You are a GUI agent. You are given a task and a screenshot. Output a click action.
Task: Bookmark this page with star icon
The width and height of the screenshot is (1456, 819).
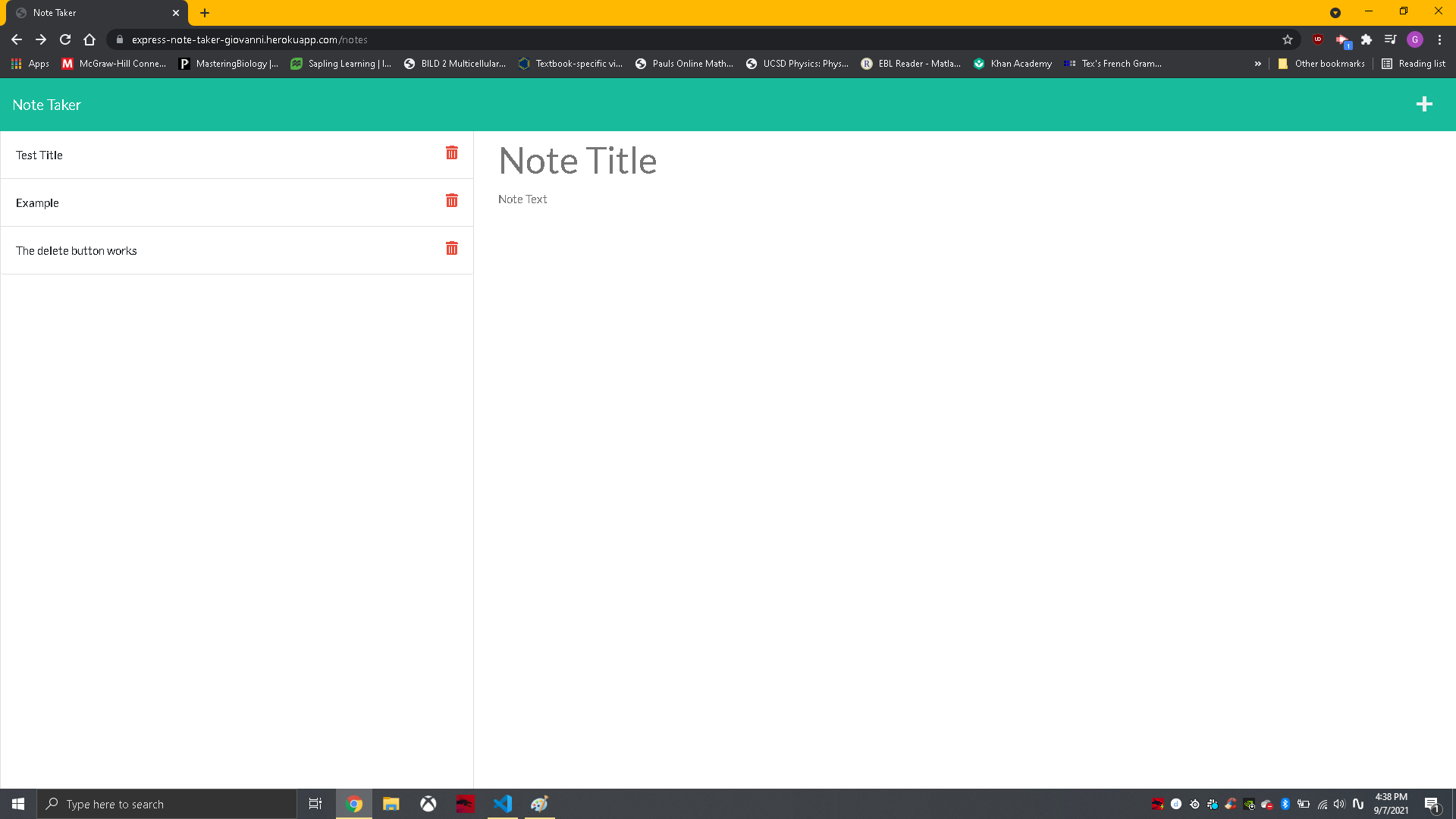click(1288, 39)
